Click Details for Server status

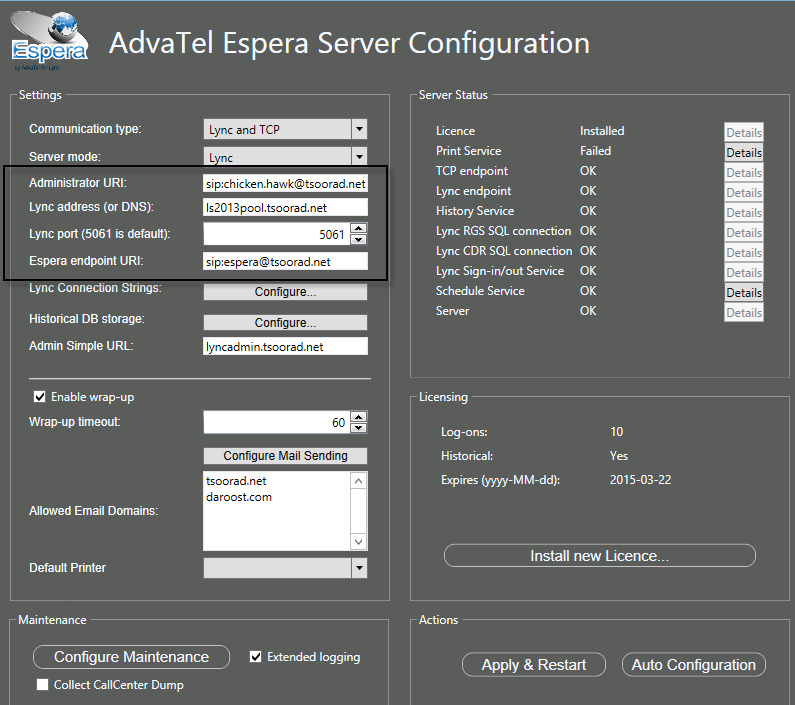click(744, 312)
